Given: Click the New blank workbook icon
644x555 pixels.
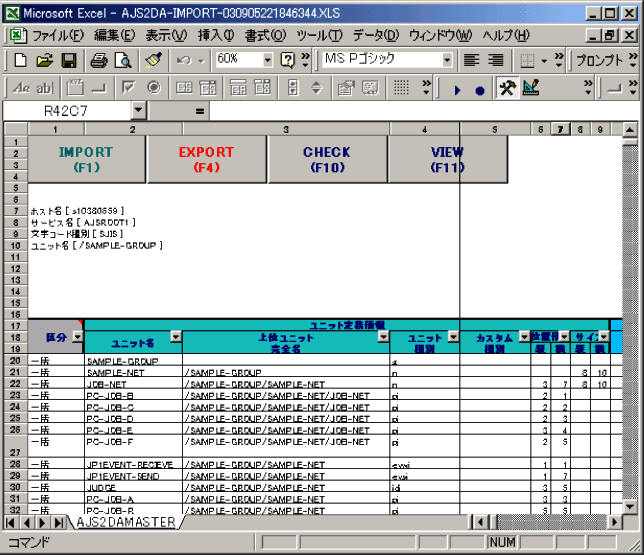Looking at the screenshot, I should tap(21, 61).
